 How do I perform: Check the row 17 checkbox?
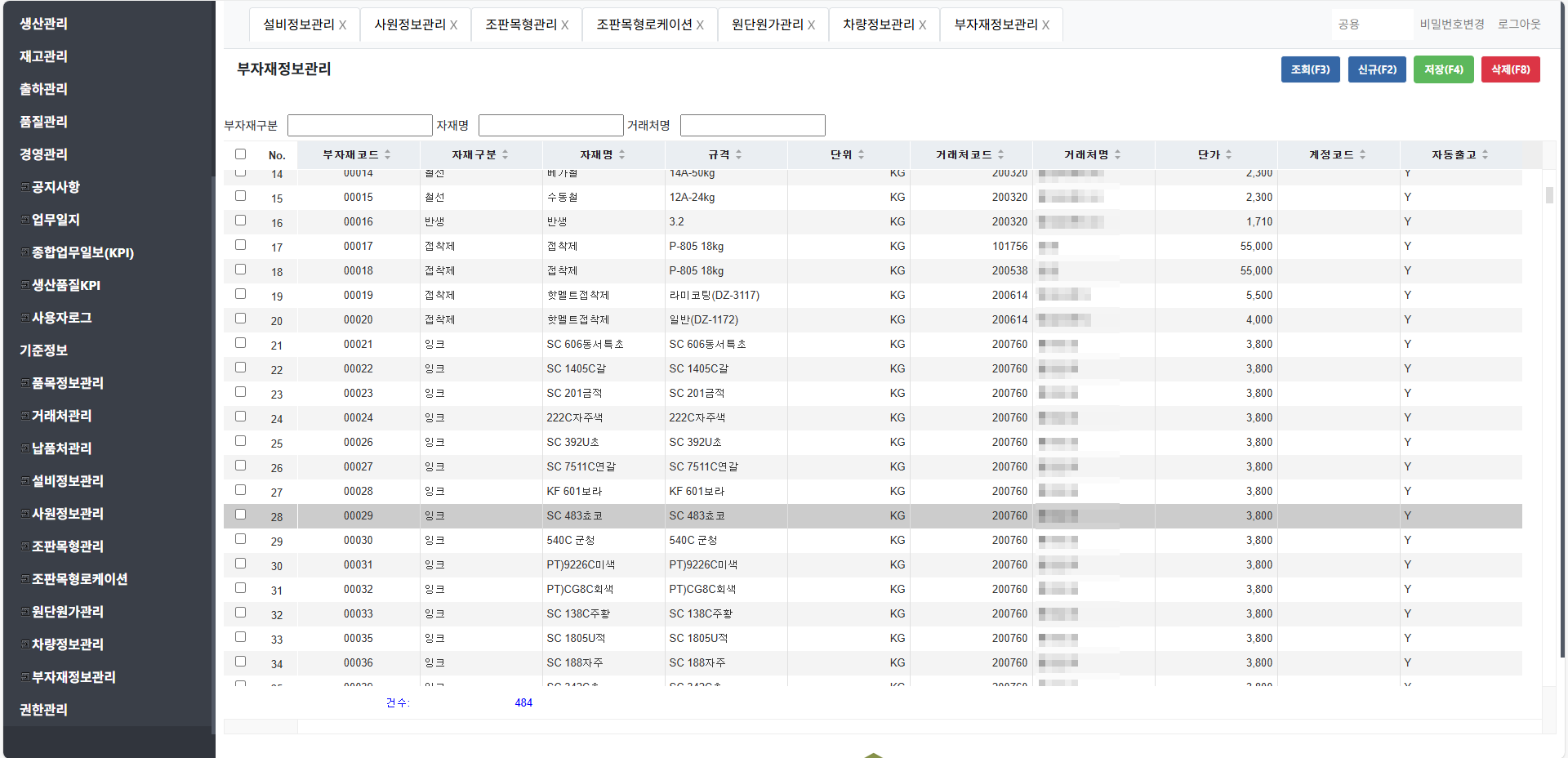tap(240, 245)
